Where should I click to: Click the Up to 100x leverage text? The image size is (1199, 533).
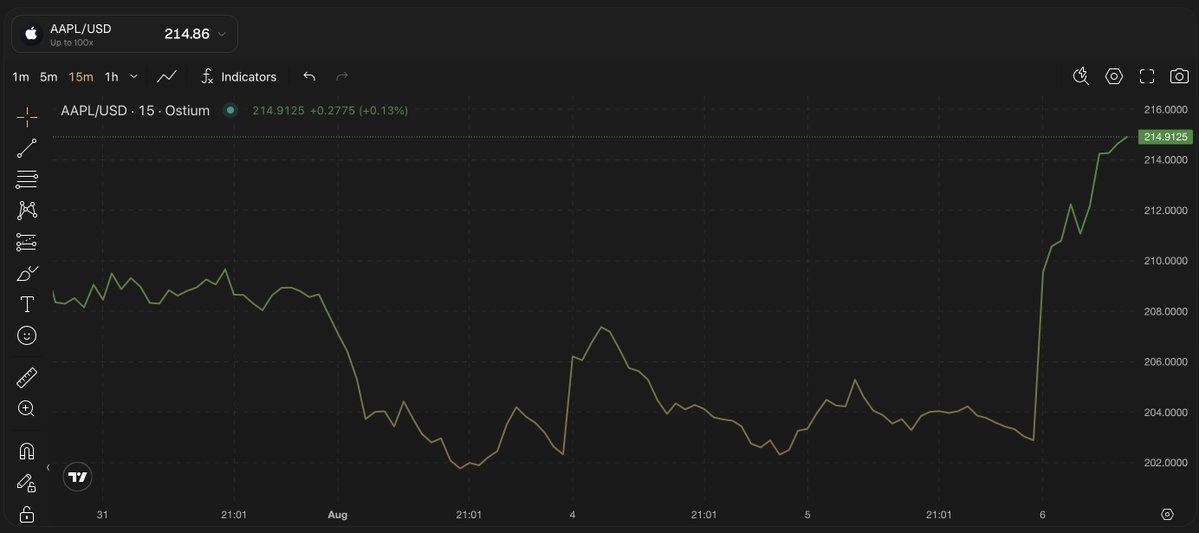click(72, 42)
